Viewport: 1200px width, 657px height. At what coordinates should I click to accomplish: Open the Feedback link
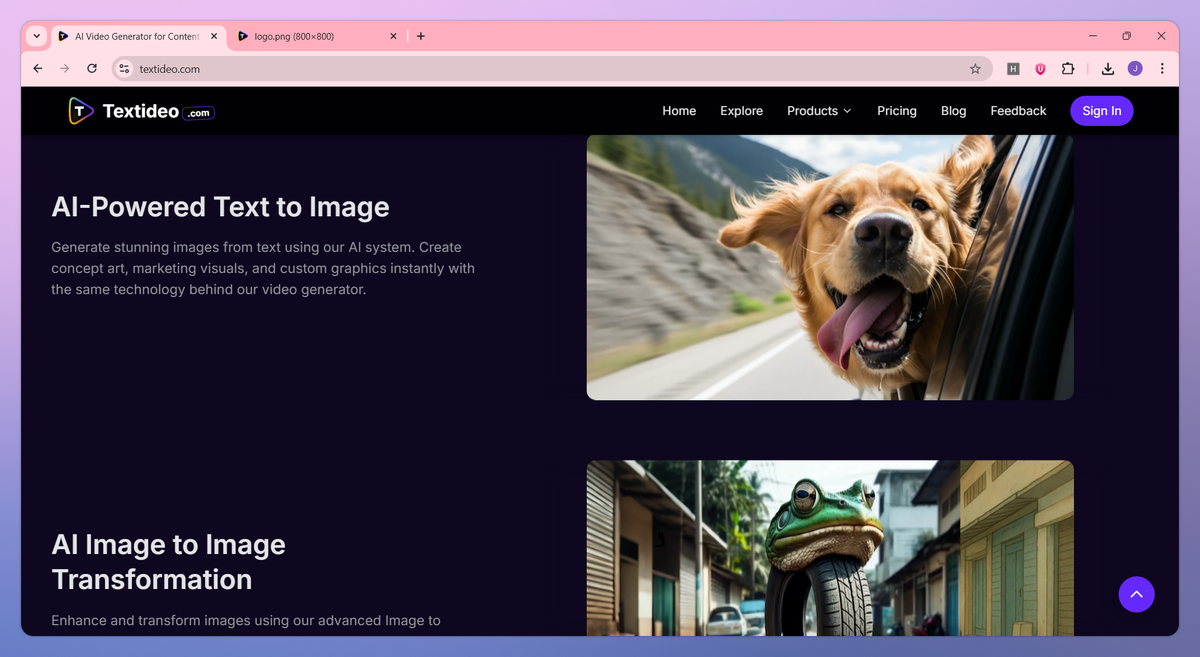[1018, 111]
